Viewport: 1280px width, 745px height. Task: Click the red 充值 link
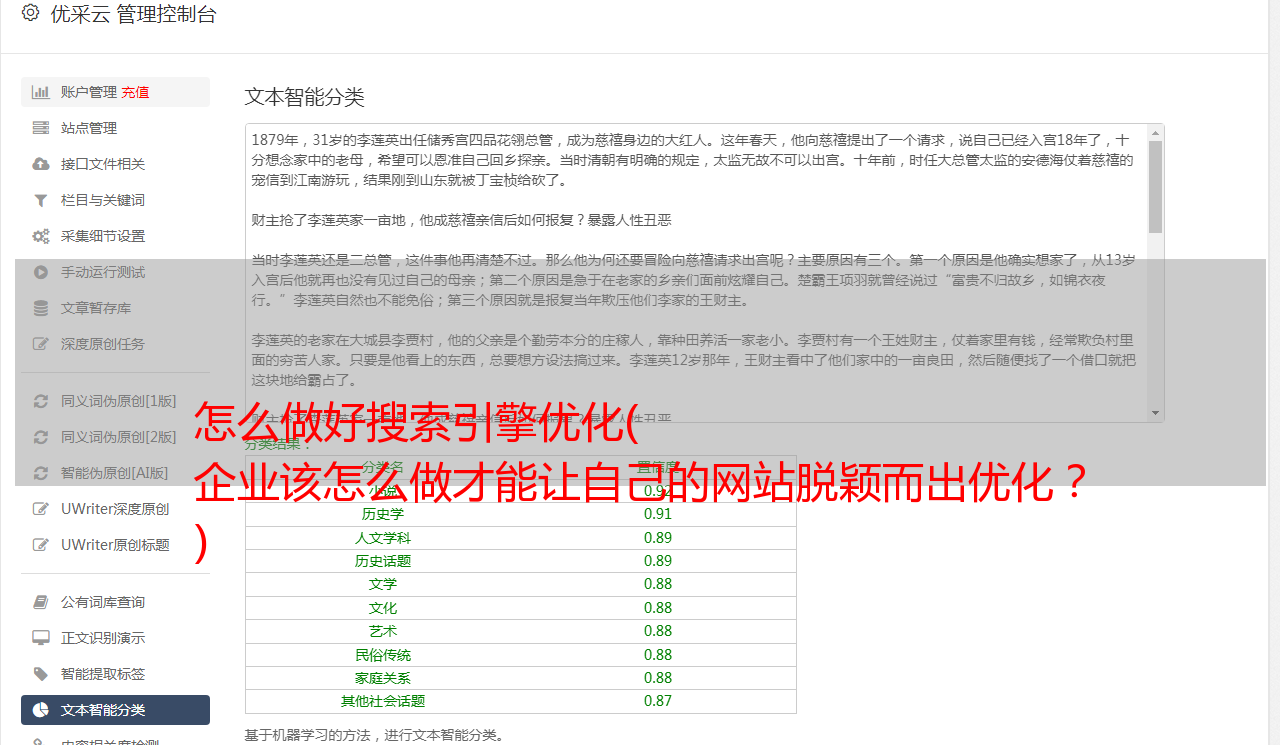[135, 92]
